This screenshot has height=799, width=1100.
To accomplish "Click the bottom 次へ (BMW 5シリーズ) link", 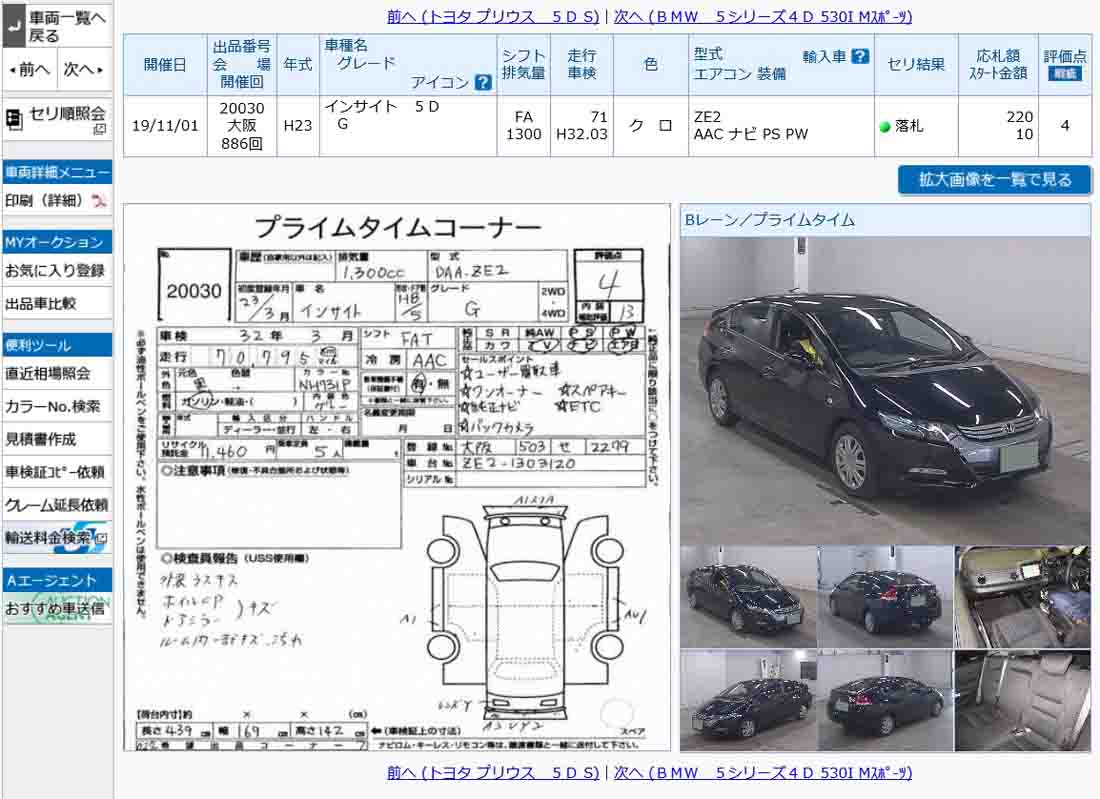I will (763, 772).
